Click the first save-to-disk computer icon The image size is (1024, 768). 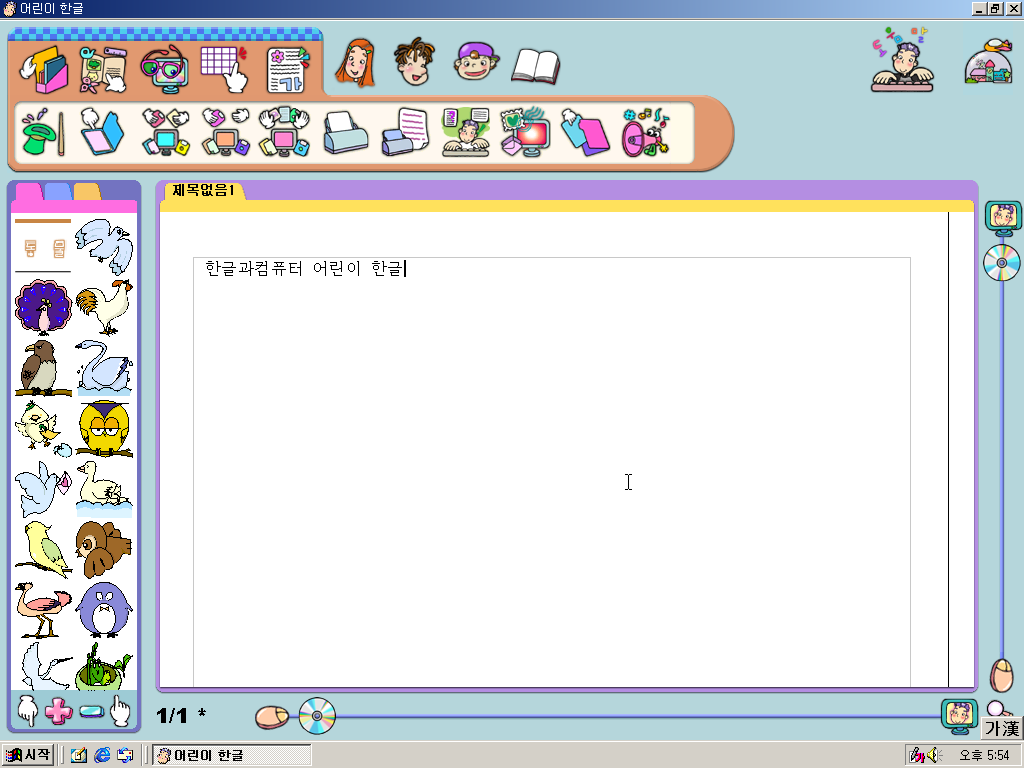pos(166,132)
